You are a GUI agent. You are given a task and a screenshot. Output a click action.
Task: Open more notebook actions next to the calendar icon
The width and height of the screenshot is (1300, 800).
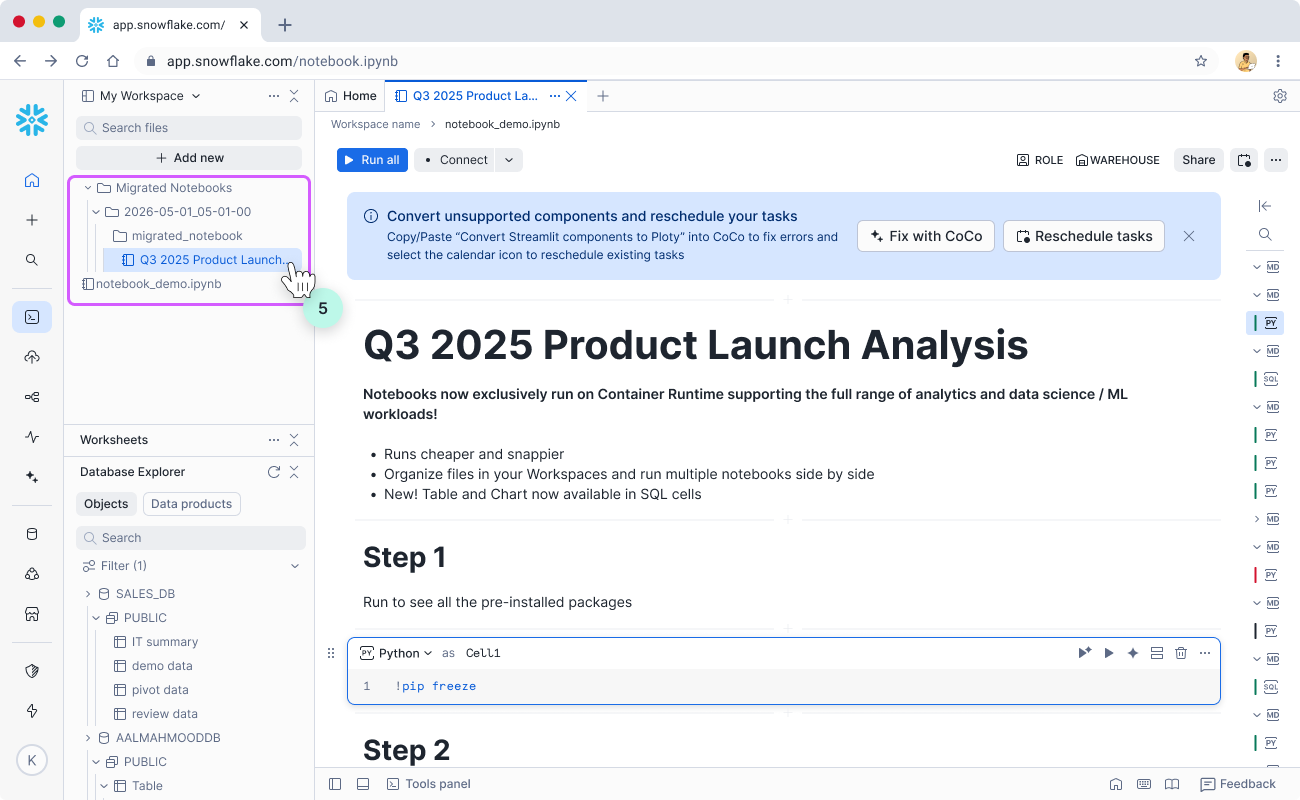1275,160
